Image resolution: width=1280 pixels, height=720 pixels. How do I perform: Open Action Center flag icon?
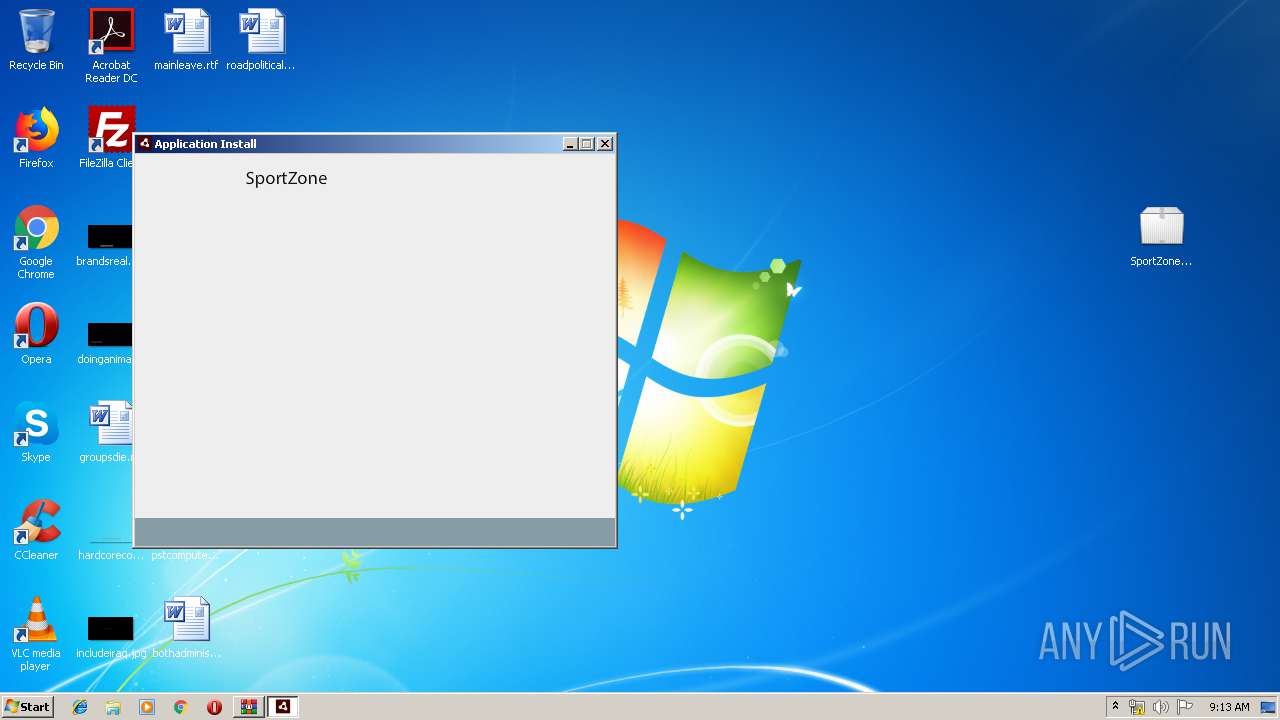coord(1185,707)
